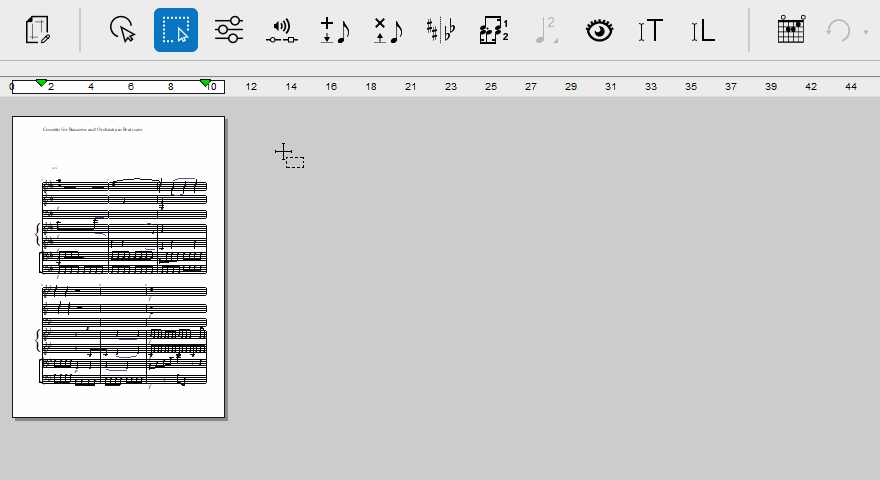Screen dimensions: 880x480
Task: Select the L text cursor tool
Action: (703, 30)
